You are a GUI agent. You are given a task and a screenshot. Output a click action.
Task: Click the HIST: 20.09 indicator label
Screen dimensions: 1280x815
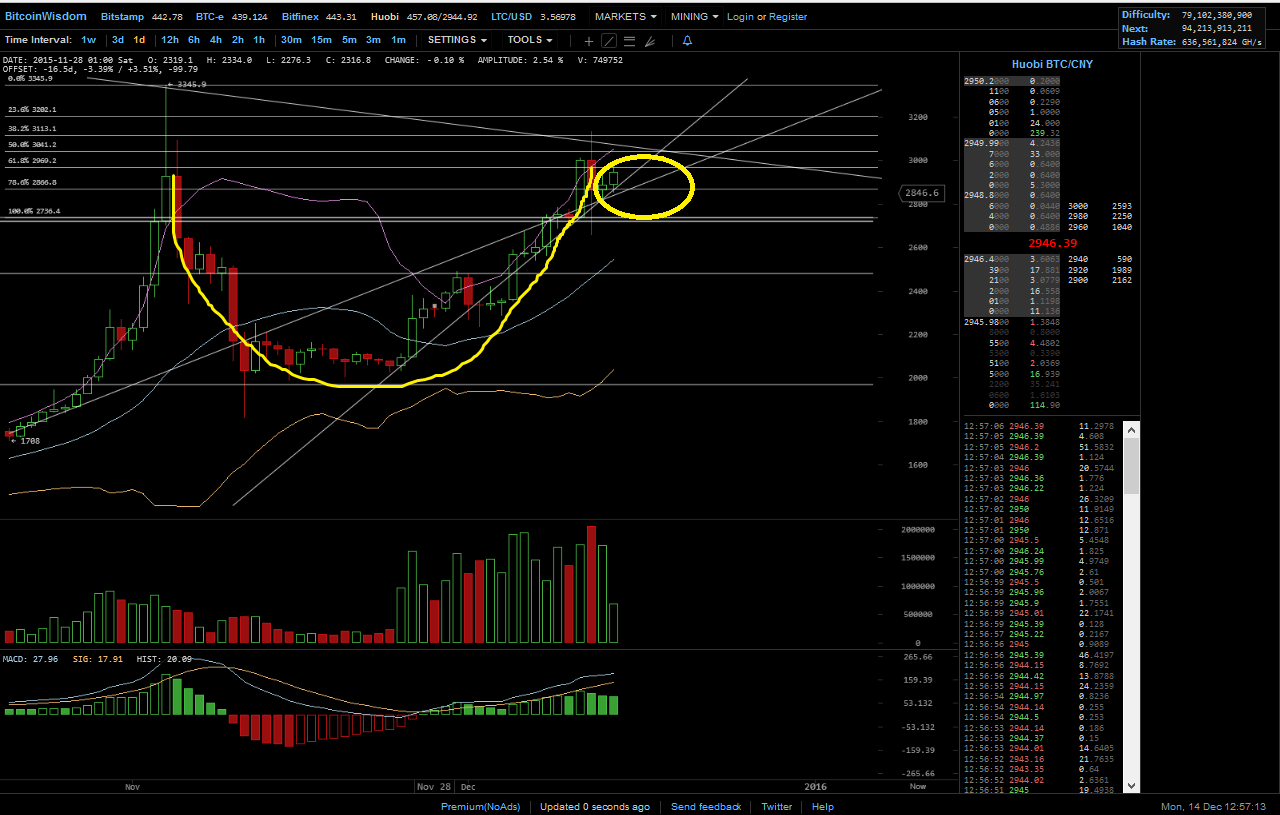pyautogui.click(x=164, y=659)
